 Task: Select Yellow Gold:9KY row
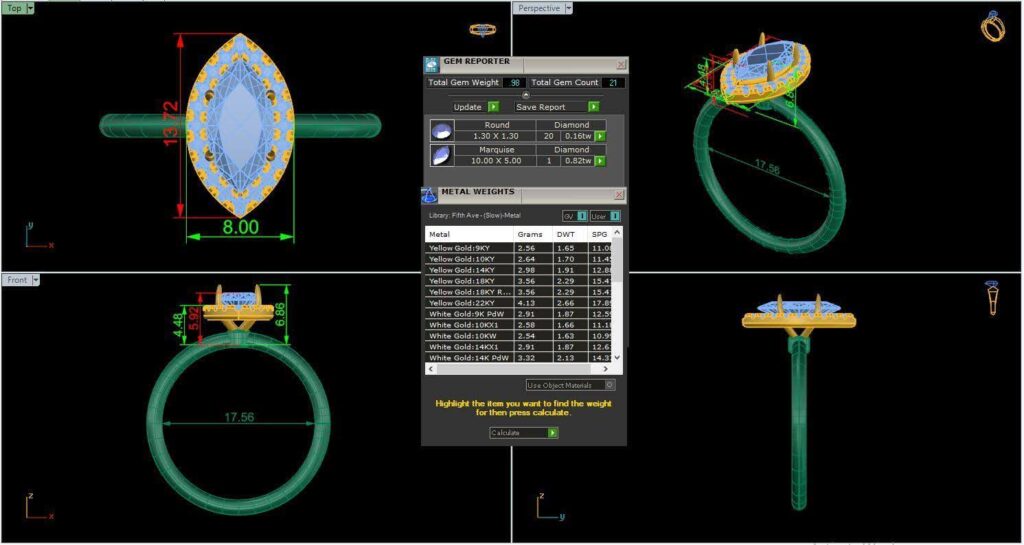coord(519,248)
